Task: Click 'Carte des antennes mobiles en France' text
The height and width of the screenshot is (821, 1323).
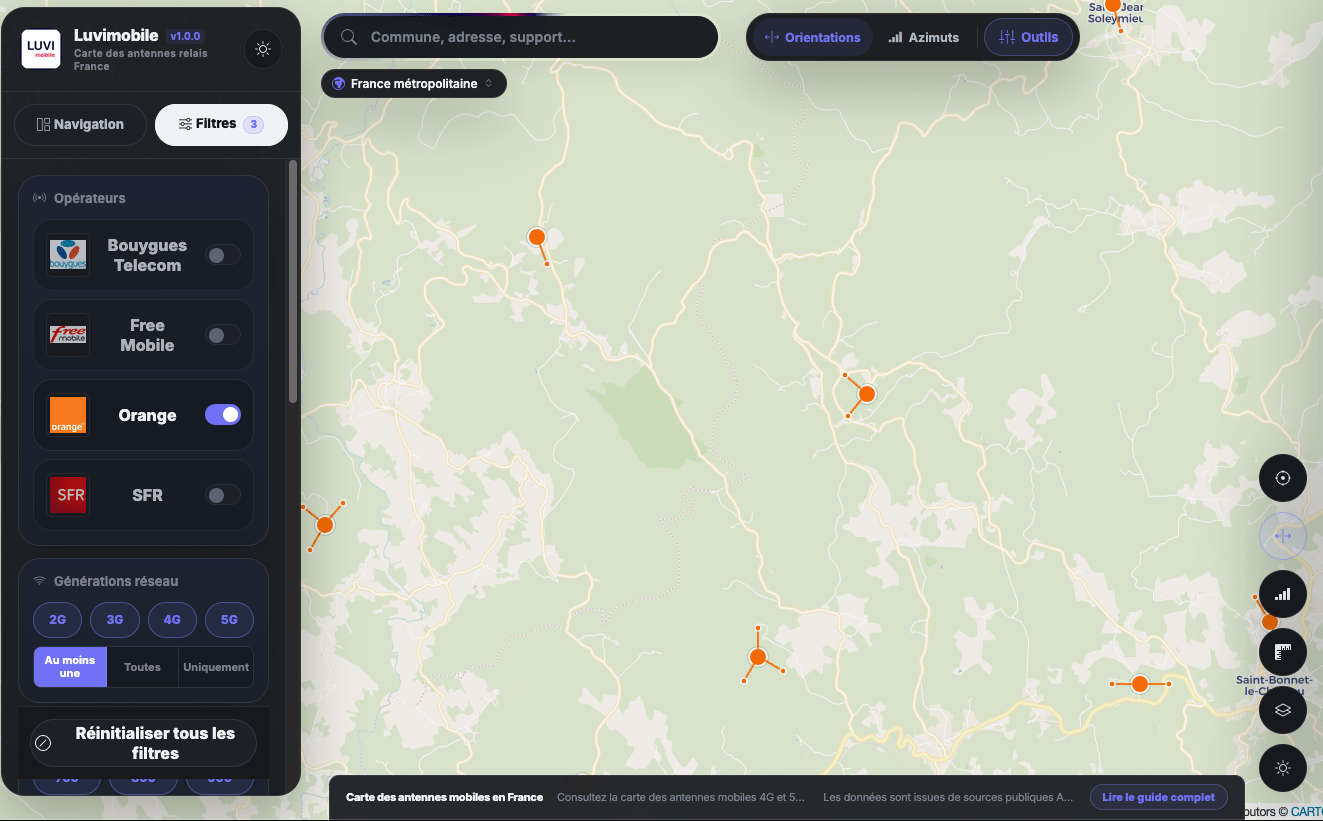Action: point(444,797)
